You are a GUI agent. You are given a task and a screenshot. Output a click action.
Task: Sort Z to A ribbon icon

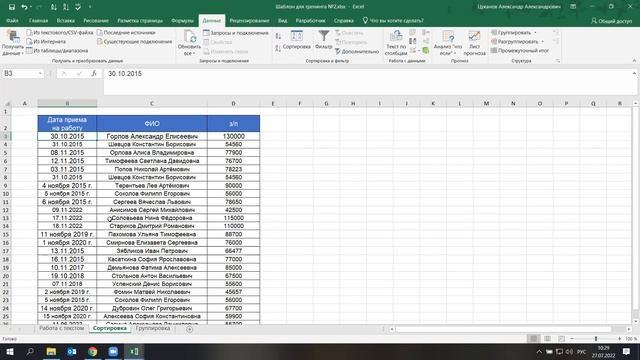tap(278, 48)
